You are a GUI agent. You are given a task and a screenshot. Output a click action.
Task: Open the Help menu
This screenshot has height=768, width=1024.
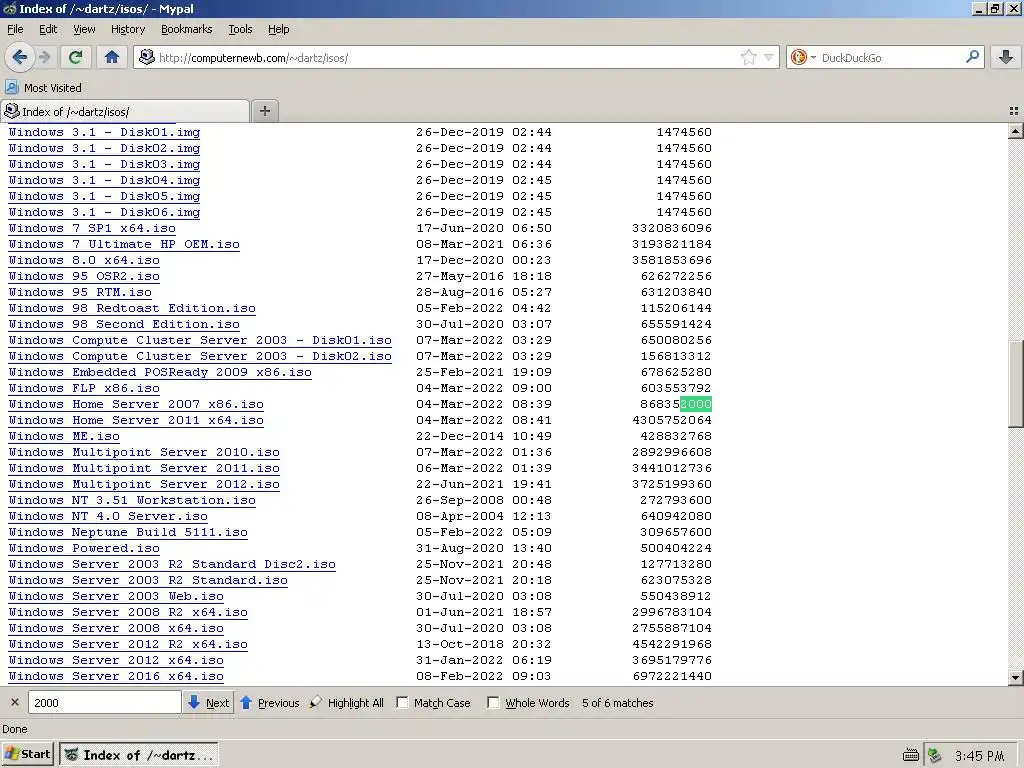(279, 29)
